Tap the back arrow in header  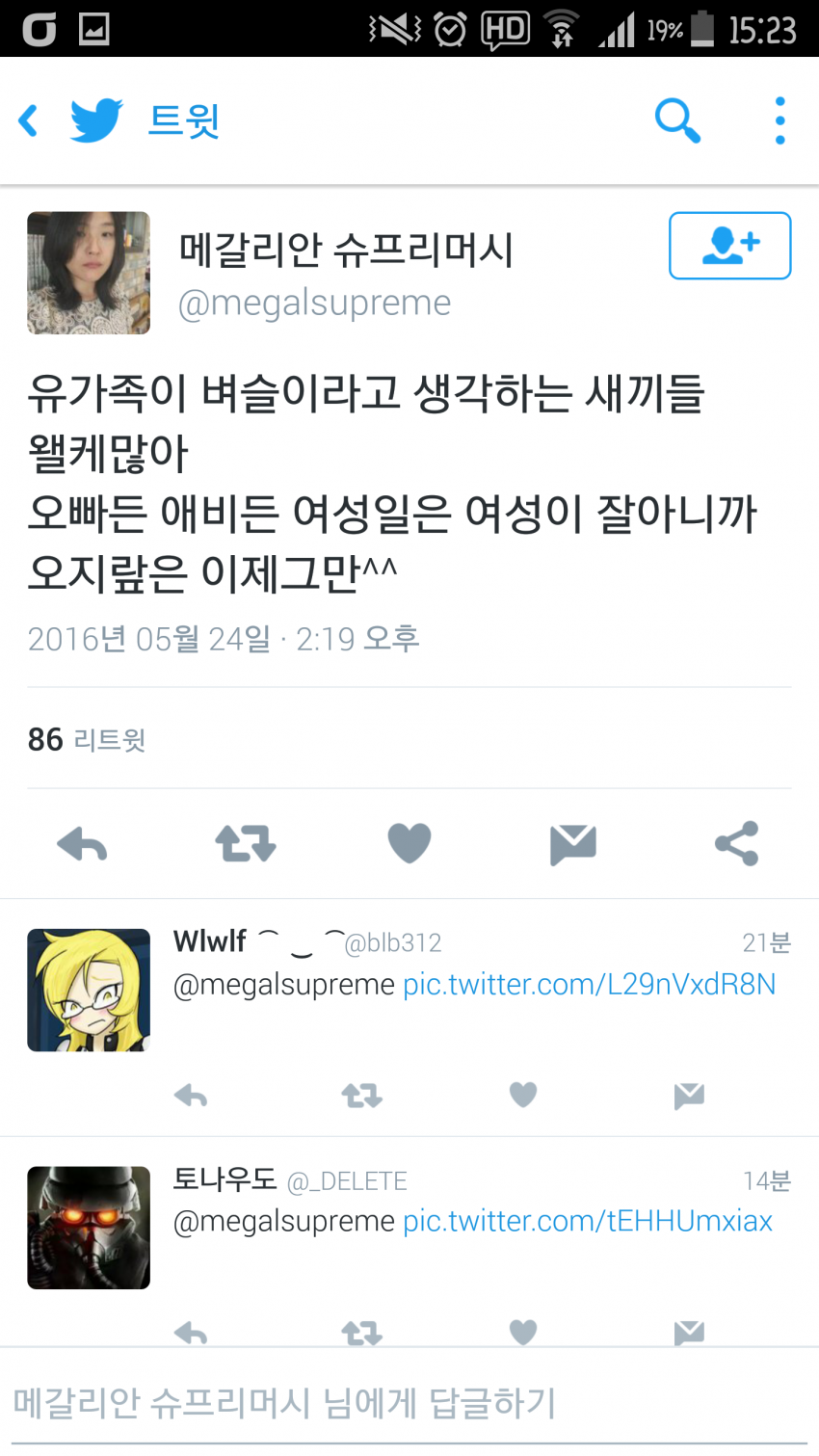click(x=28, y=120)
